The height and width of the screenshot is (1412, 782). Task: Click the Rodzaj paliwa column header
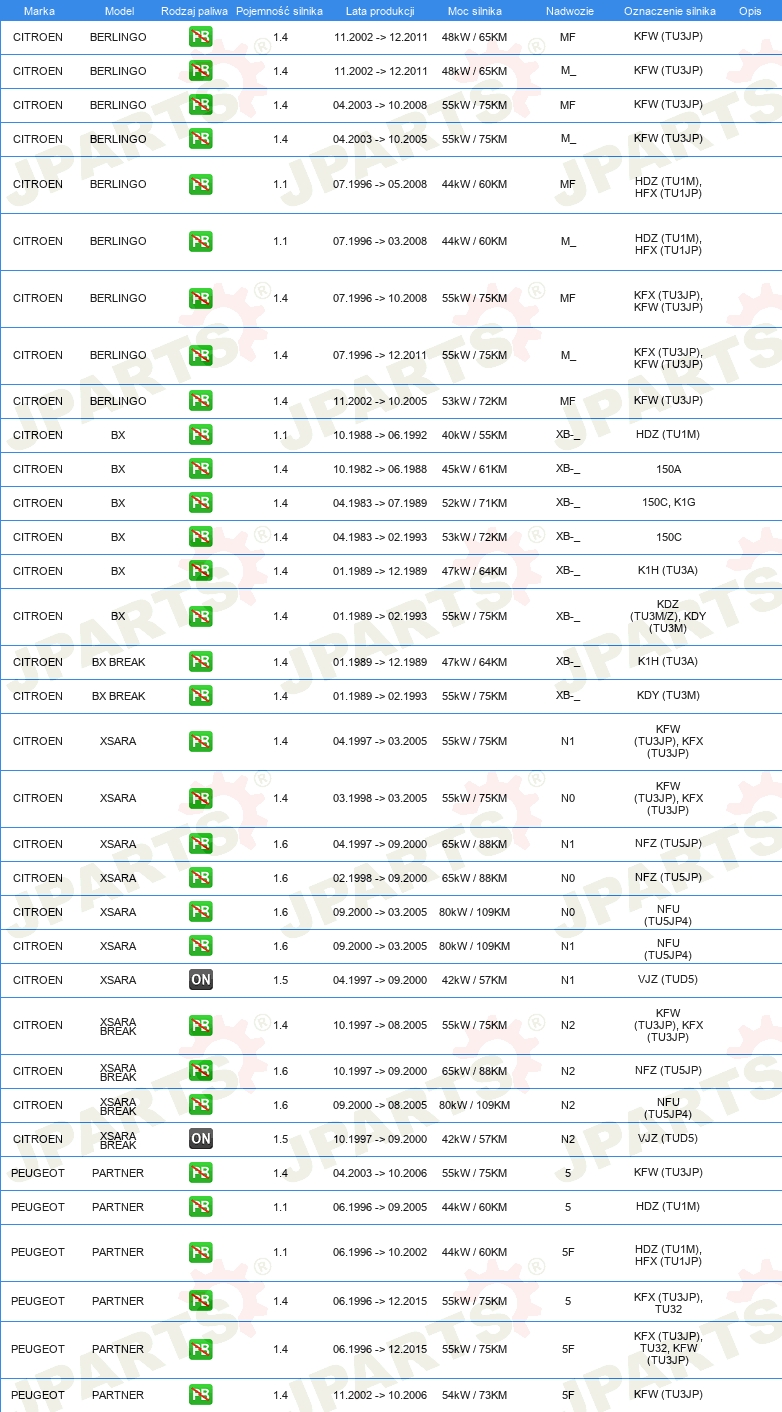pos(195,11)
